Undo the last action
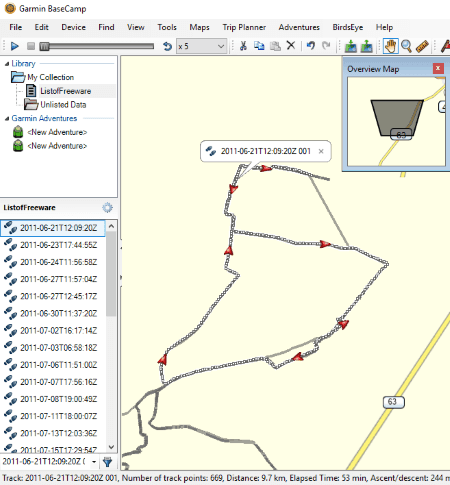Screen dimensions: 450x485 (x=311, y=46)
